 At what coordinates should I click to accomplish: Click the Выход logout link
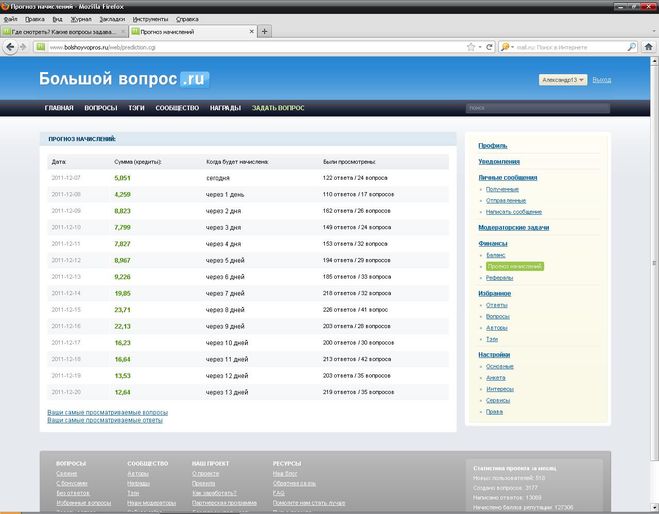(x=601, y=80)
